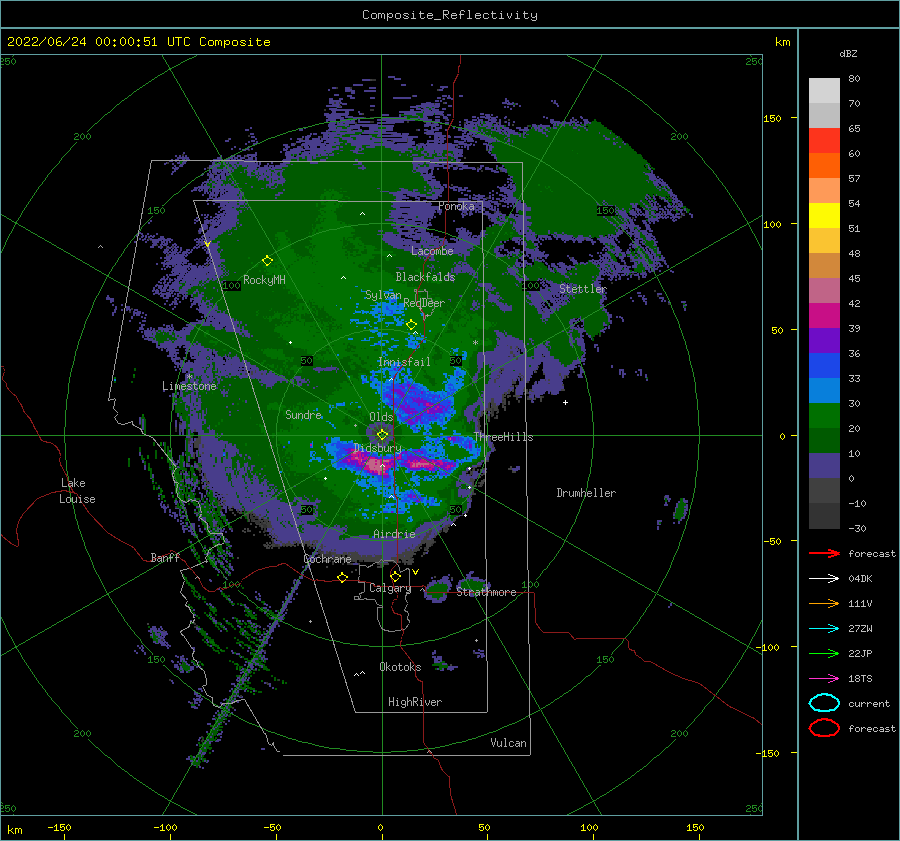Click the Didsbury town label
Viewport: 900px width, 841px height.
click(377, 448)
